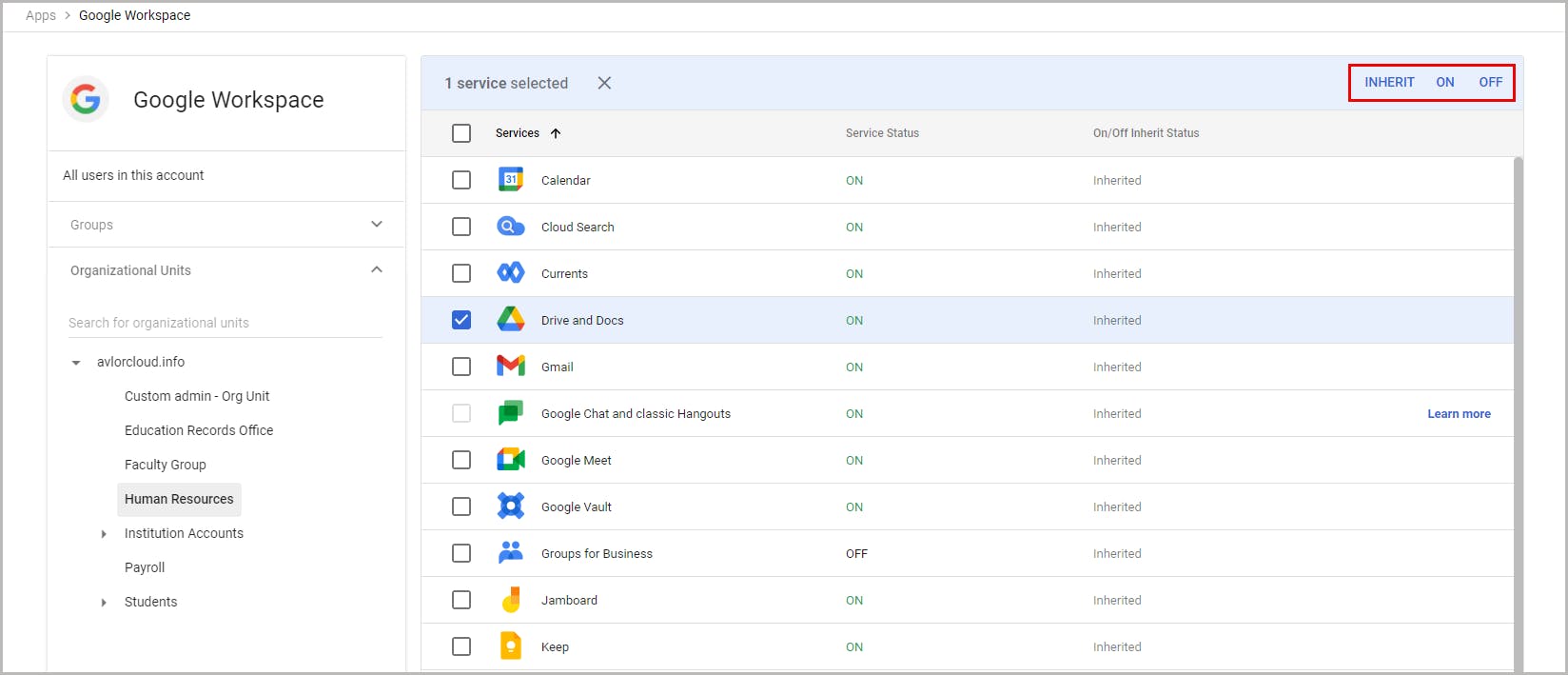Select the Students org unit

click(150, 602)
